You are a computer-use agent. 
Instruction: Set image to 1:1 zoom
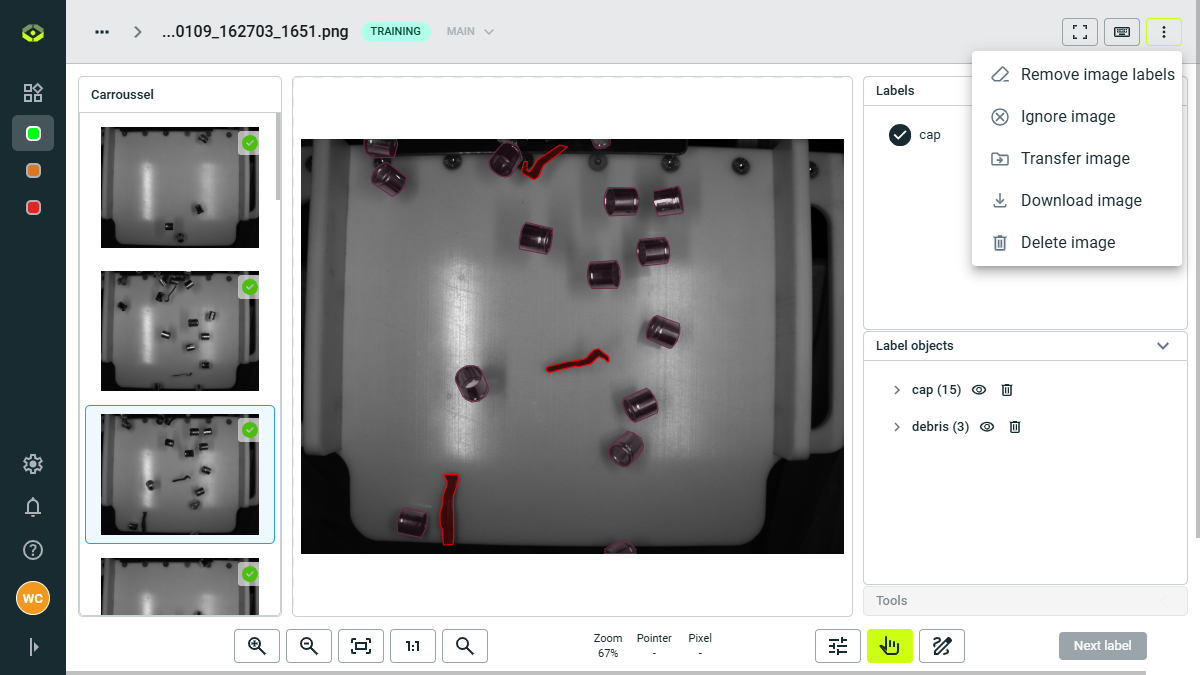(x=413, y=646)
